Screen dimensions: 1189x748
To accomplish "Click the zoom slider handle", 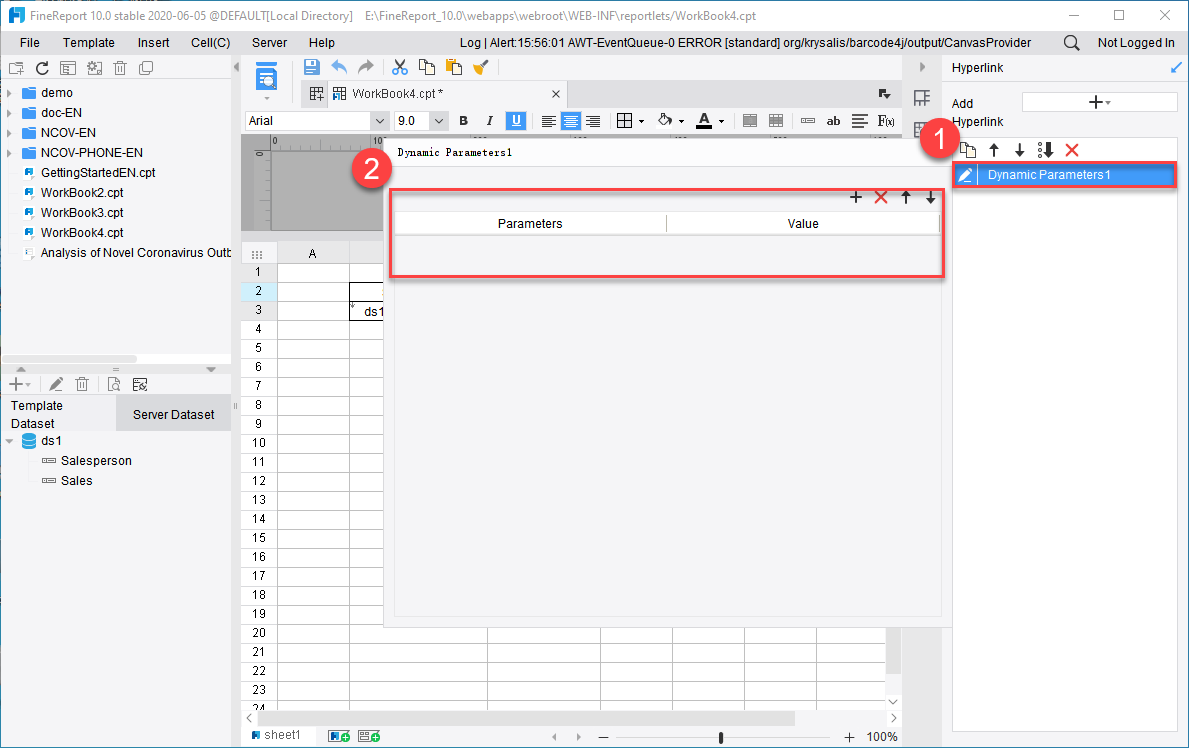I will [720, 737].
